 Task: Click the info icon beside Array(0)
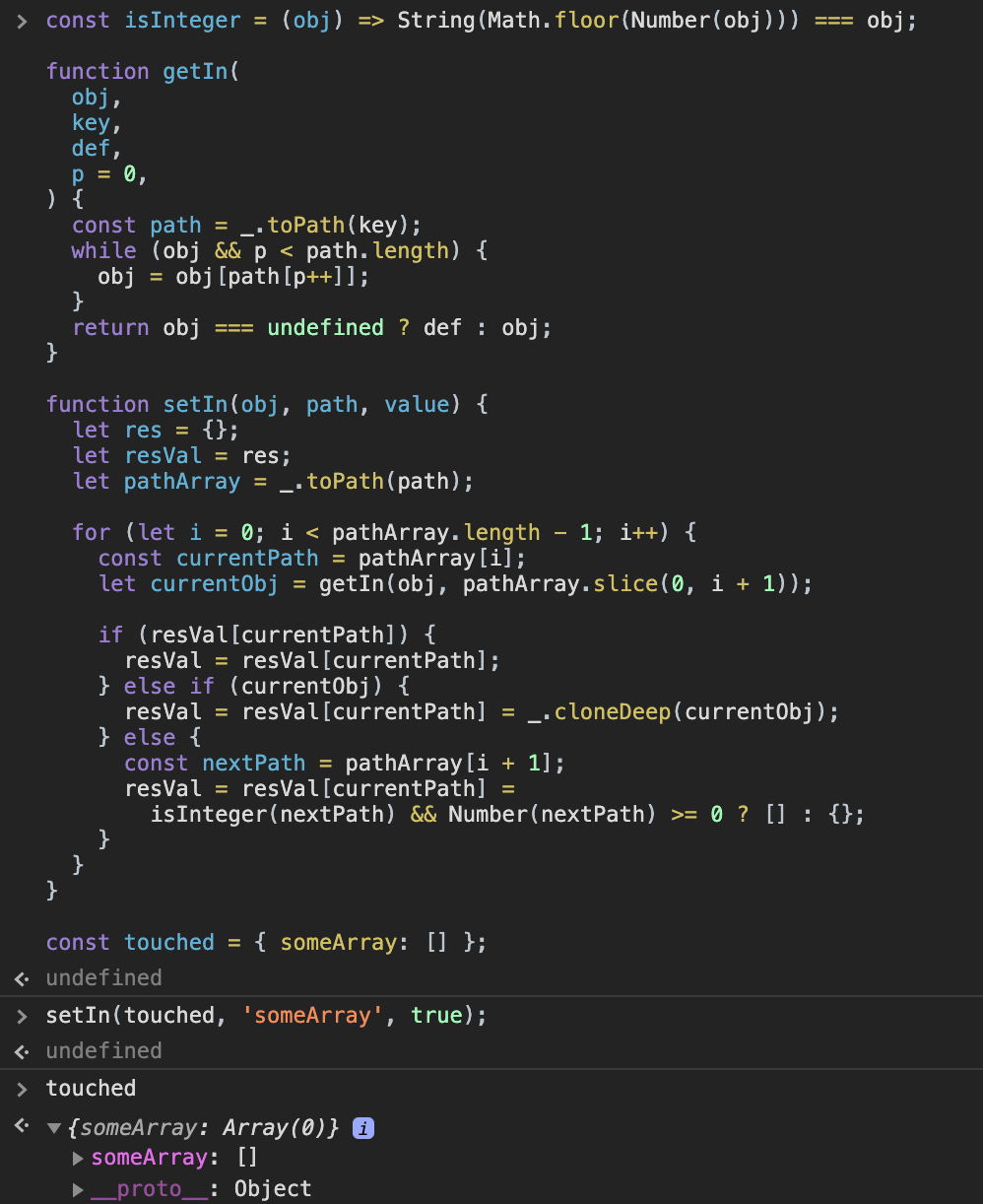click(x=363, y=1129)
